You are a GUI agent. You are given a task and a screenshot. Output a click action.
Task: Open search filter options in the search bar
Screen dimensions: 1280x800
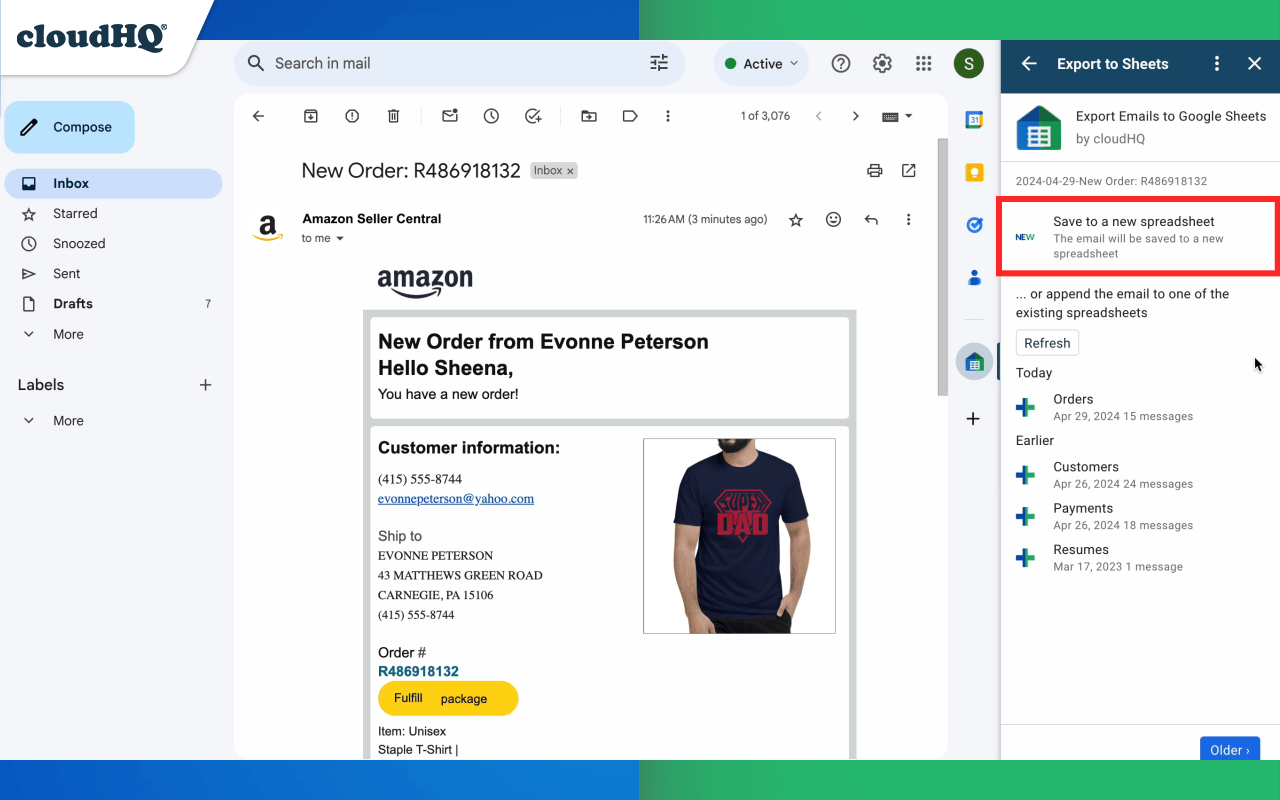point(658,63)
